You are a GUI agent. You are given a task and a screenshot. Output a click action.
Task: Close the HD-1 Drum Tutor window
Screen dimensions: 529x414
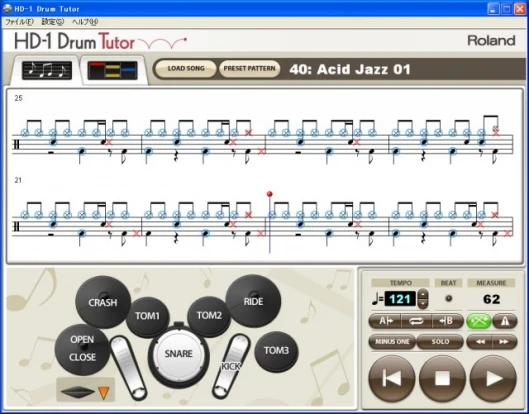pos(520,8)
